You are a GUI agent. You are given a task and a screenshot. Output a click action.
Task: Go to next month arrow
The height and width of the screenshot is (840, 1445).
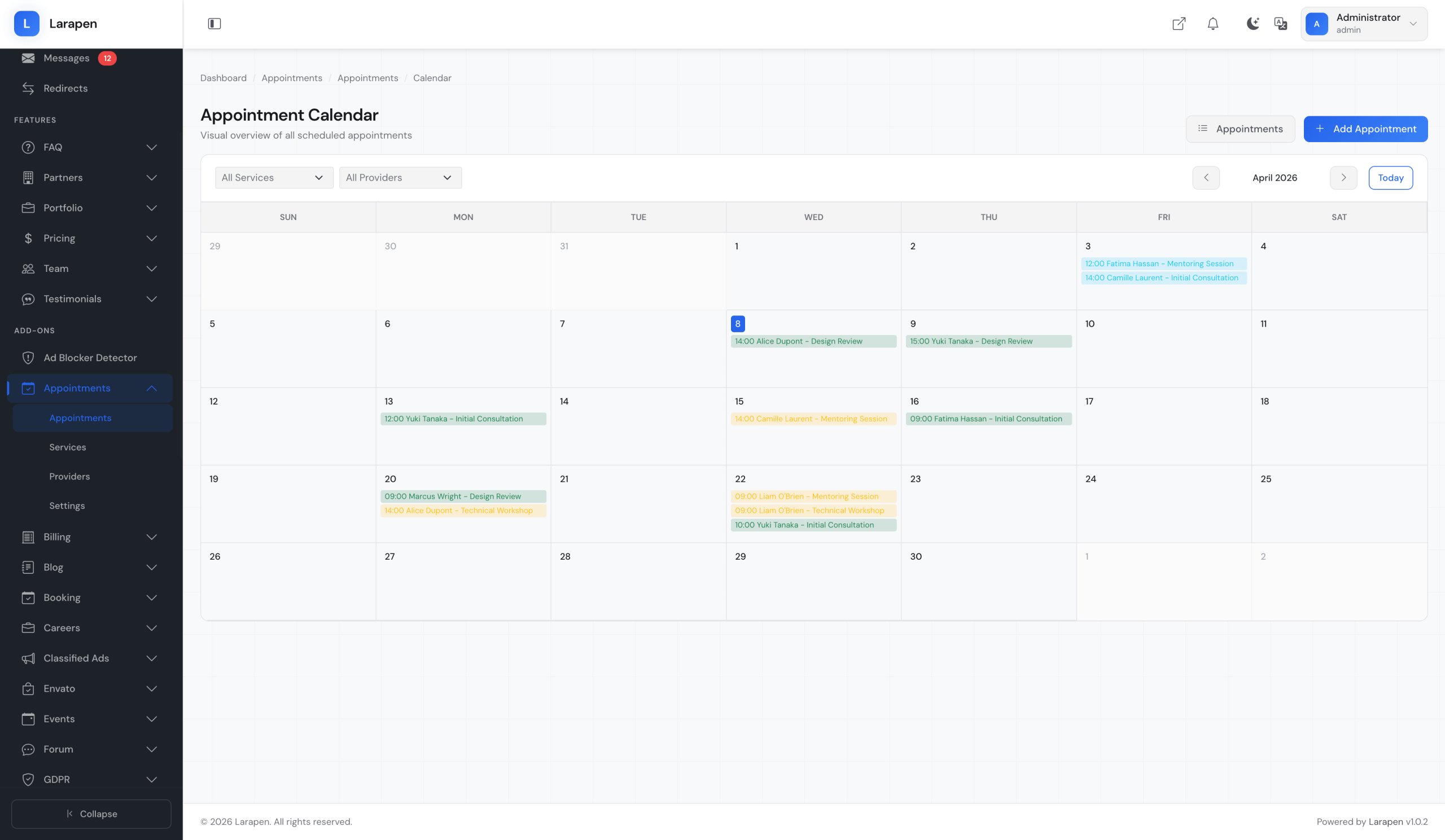(1343, 178)
